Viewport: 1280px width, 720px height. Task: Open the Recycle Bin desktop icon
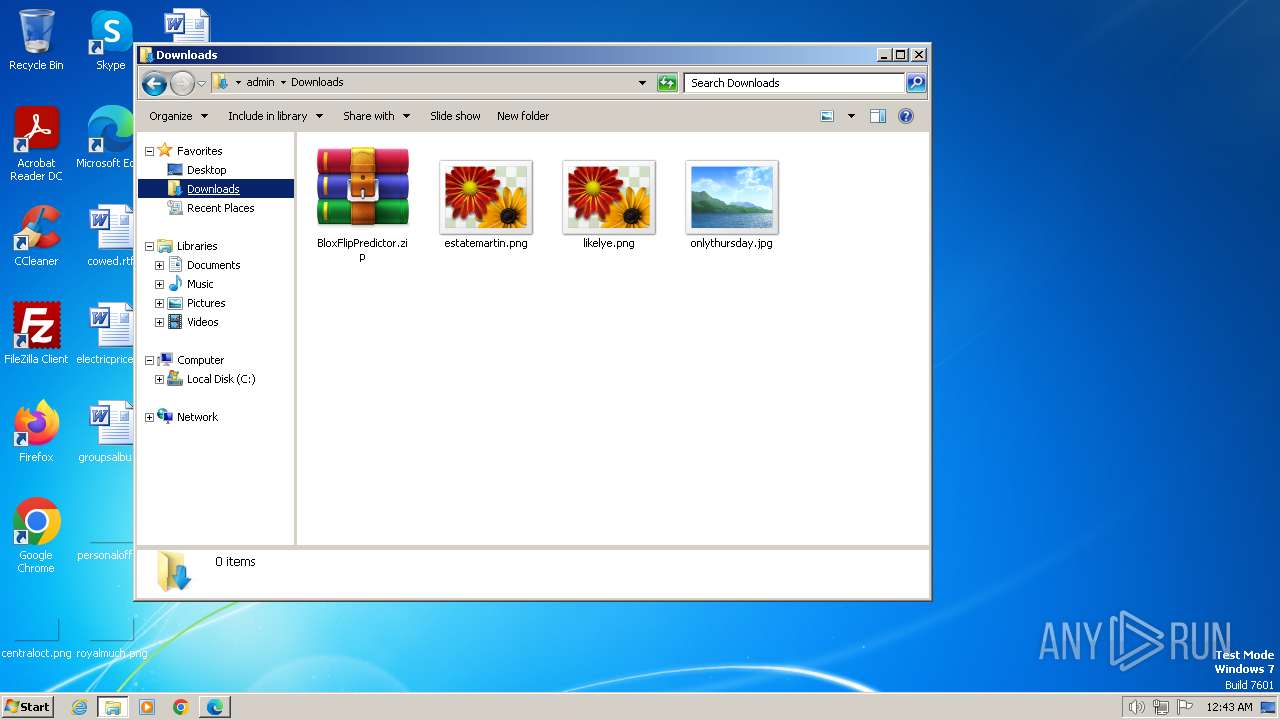click(36, 40)
